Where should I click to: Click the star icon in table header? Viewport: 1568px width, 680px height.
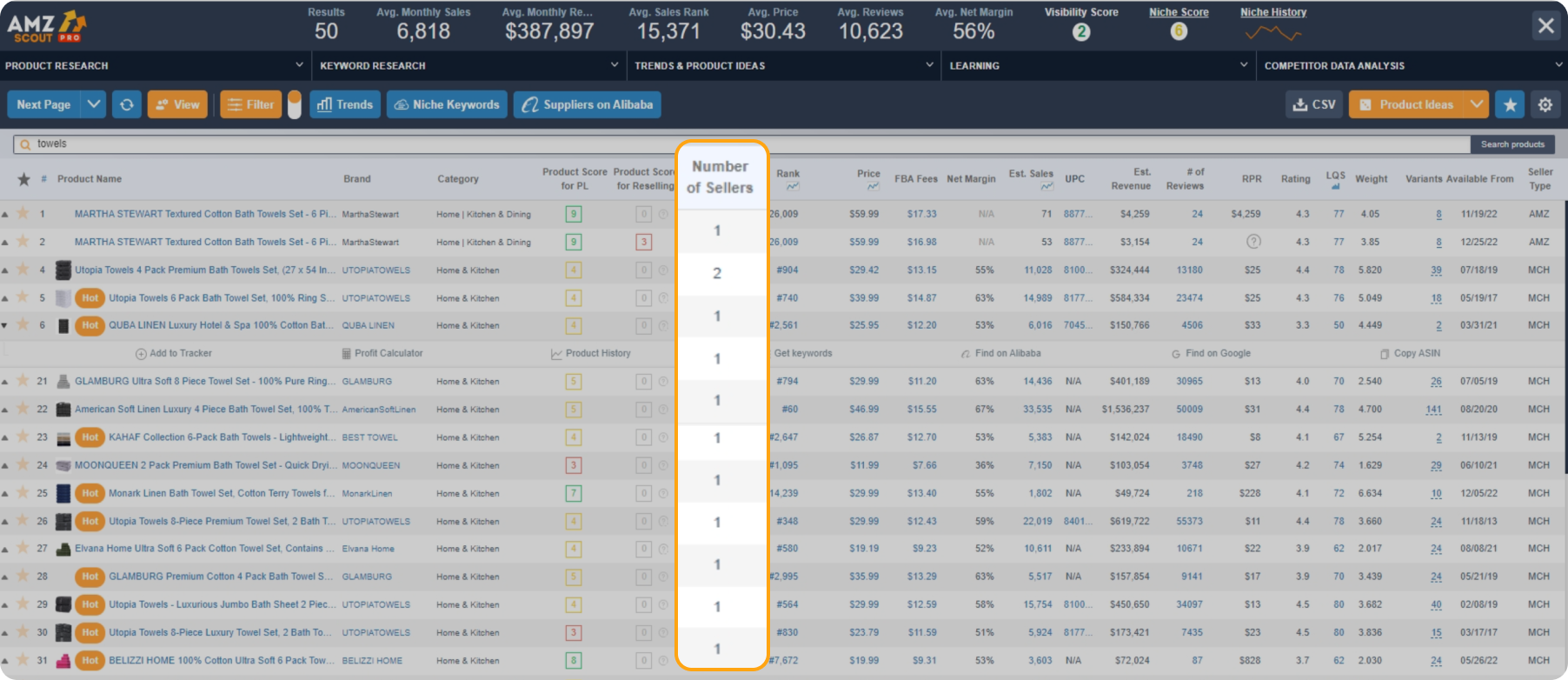click(x=23, y=179)
